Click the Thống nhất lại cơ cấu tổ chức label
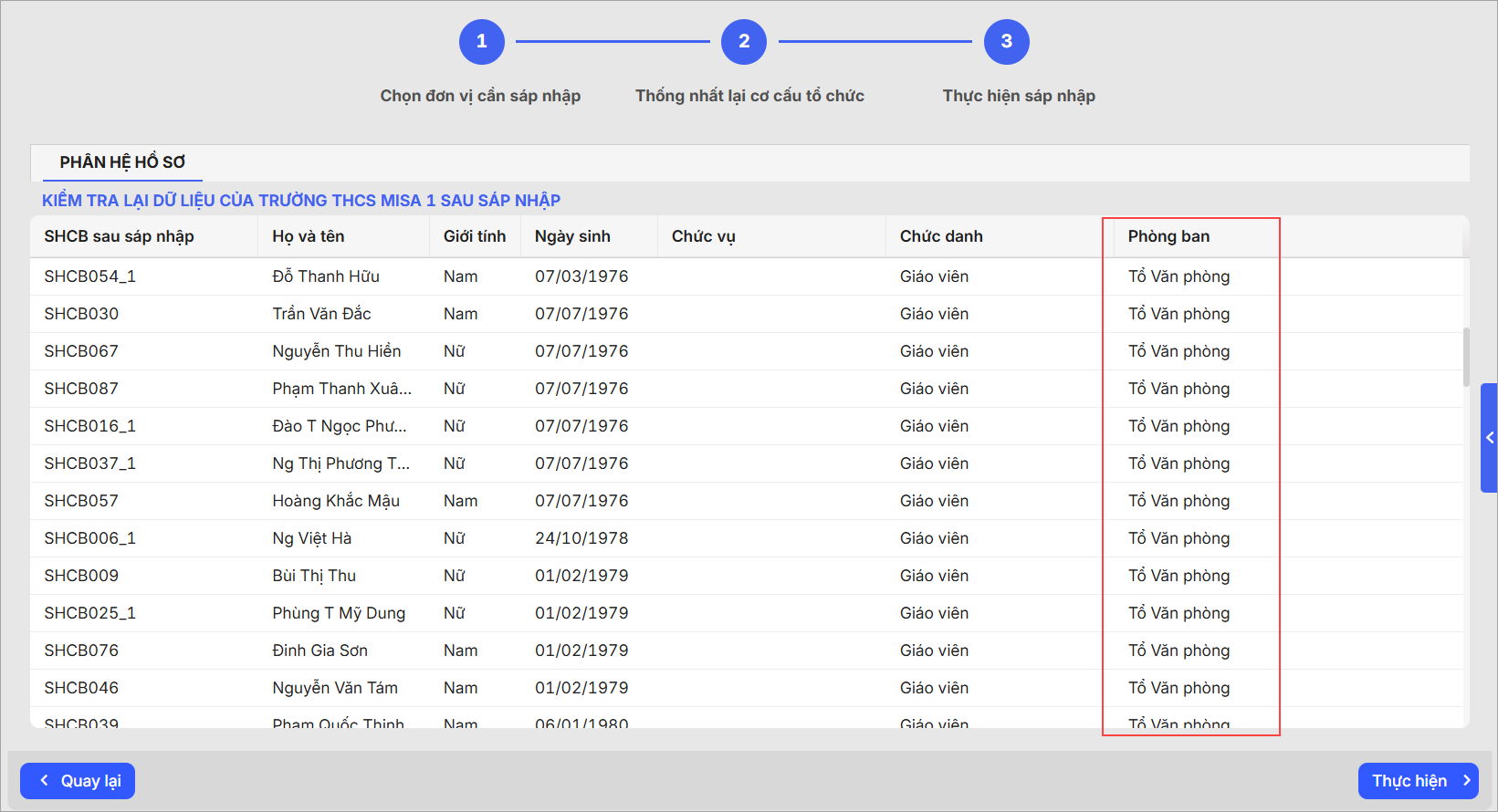The height and width of the screenshot is (812, 1498). pos(749,96)
